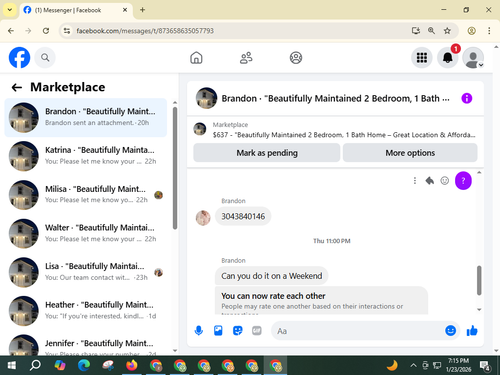The width and height of the screenshot is (500, 375).
Task: Open the notifications bell
Action: tap(447, 58)
